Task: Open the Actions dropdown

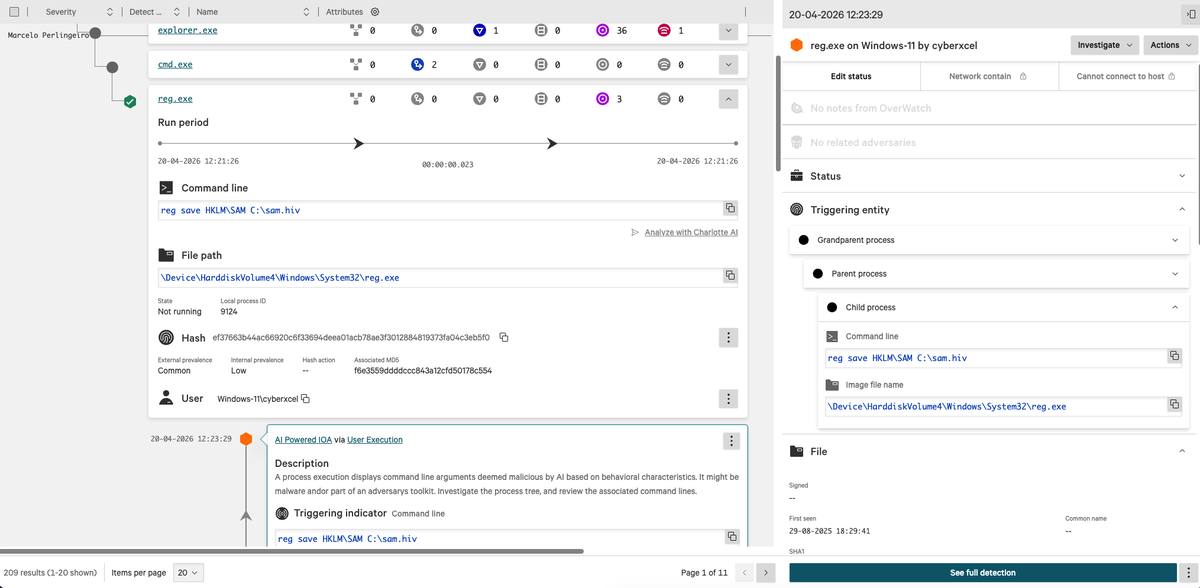Action: [x=1171, y=45]
